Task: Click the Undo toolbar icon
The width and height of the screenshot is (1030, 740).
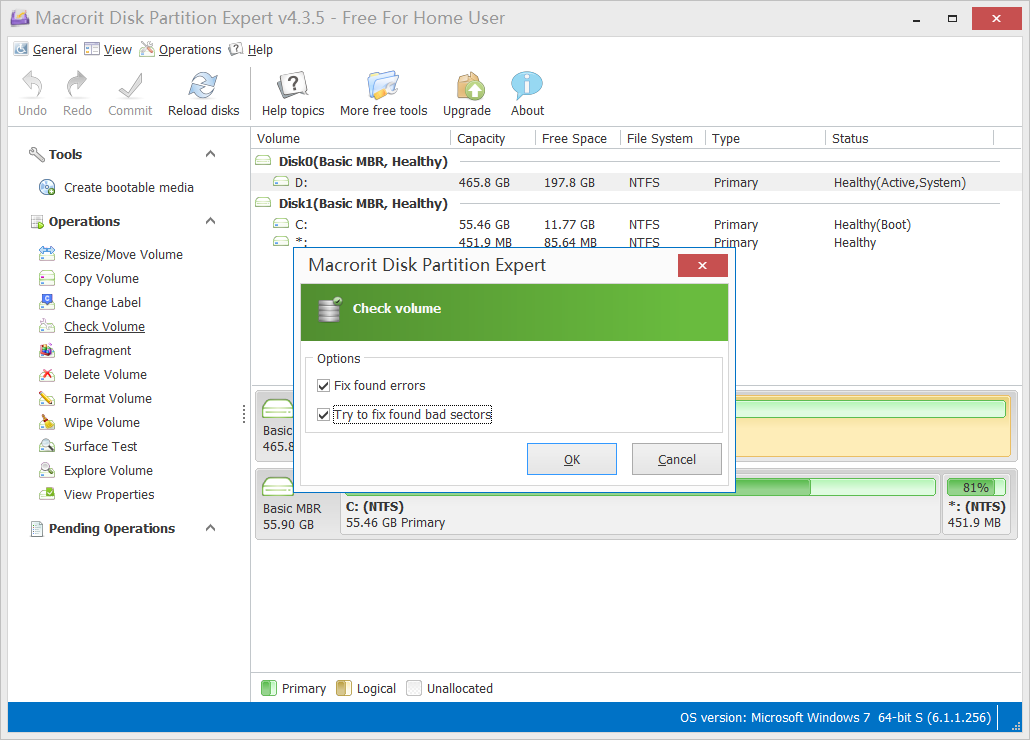Action: click(32, 85)
